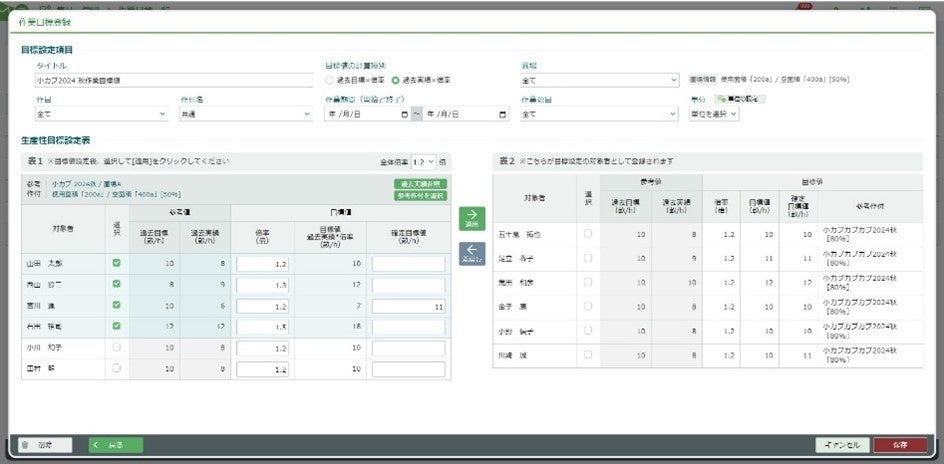
Task: Go back with the green 戻る button
Action: click(x=116, y=445)
